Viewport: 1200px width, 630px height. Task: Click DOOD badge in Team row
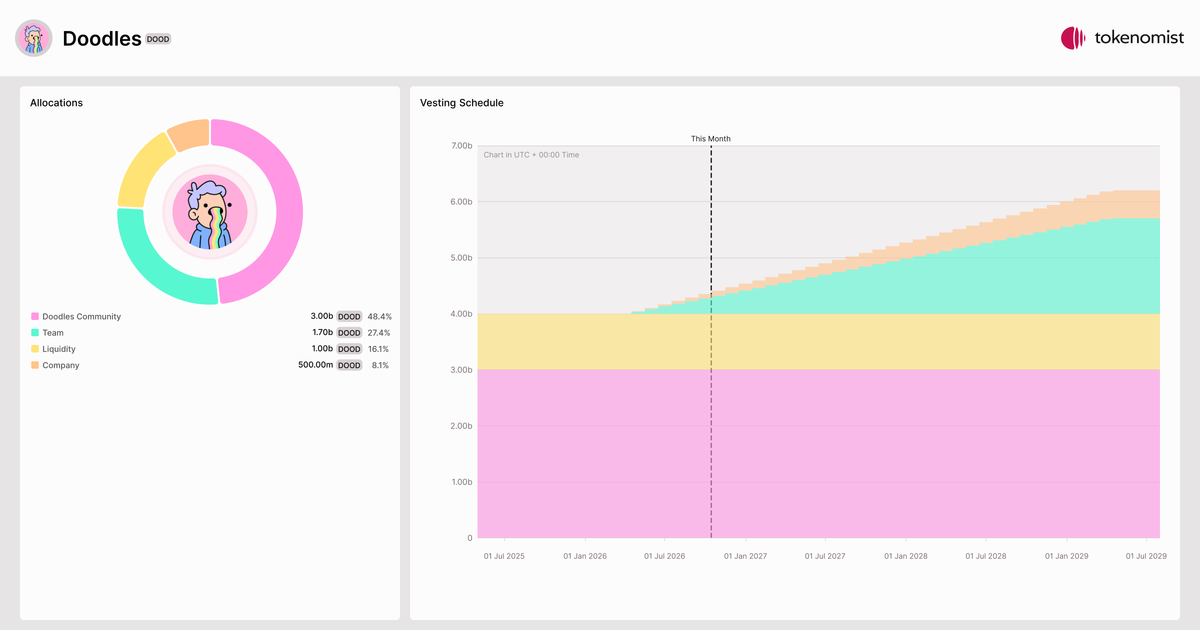click(349, 333)
